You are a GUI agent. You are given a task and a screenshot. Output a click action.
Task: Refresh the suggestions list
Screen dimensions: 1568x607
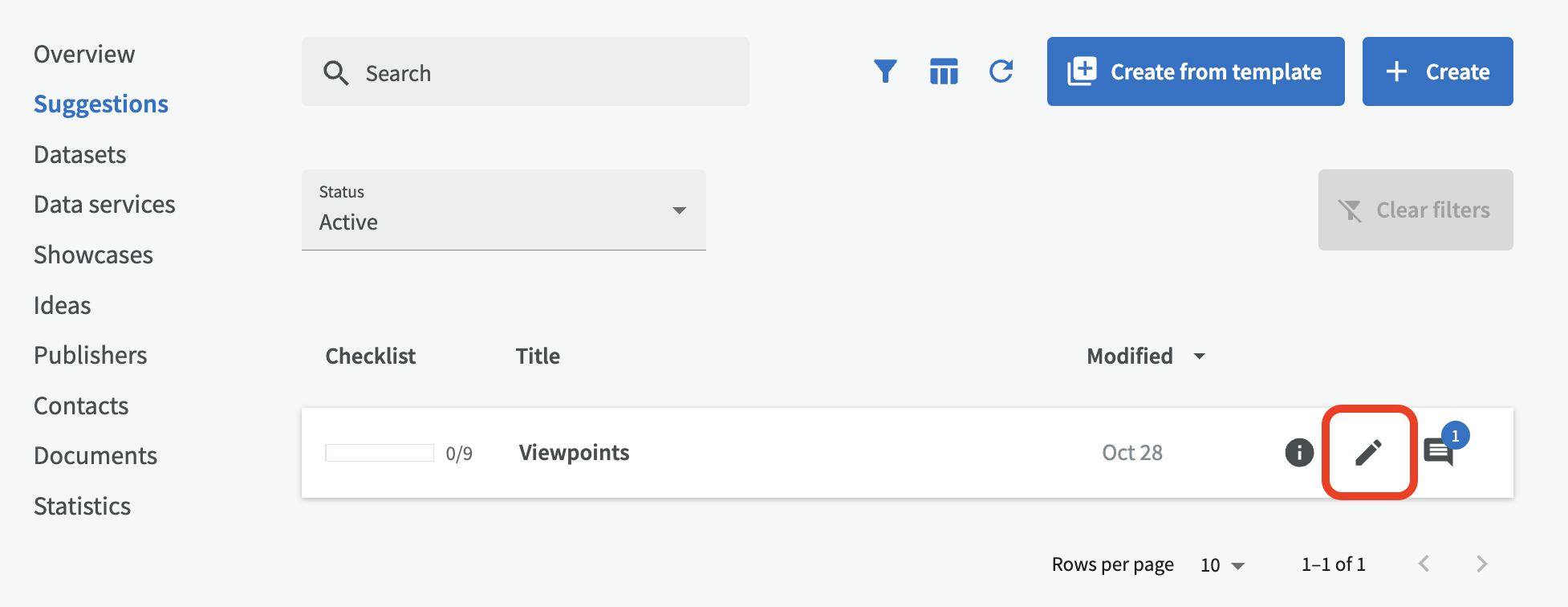[1001, 71]
